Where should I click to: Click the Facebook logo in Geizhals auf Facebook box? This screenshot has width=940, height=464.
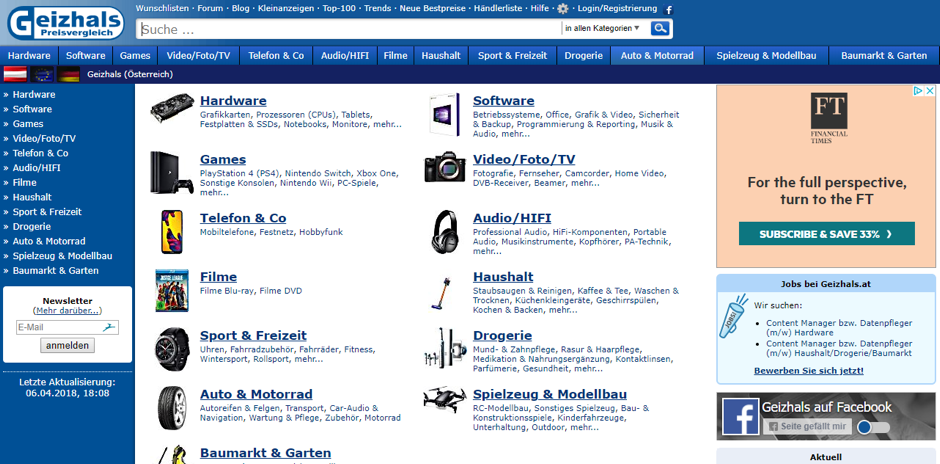click(740, 417)
